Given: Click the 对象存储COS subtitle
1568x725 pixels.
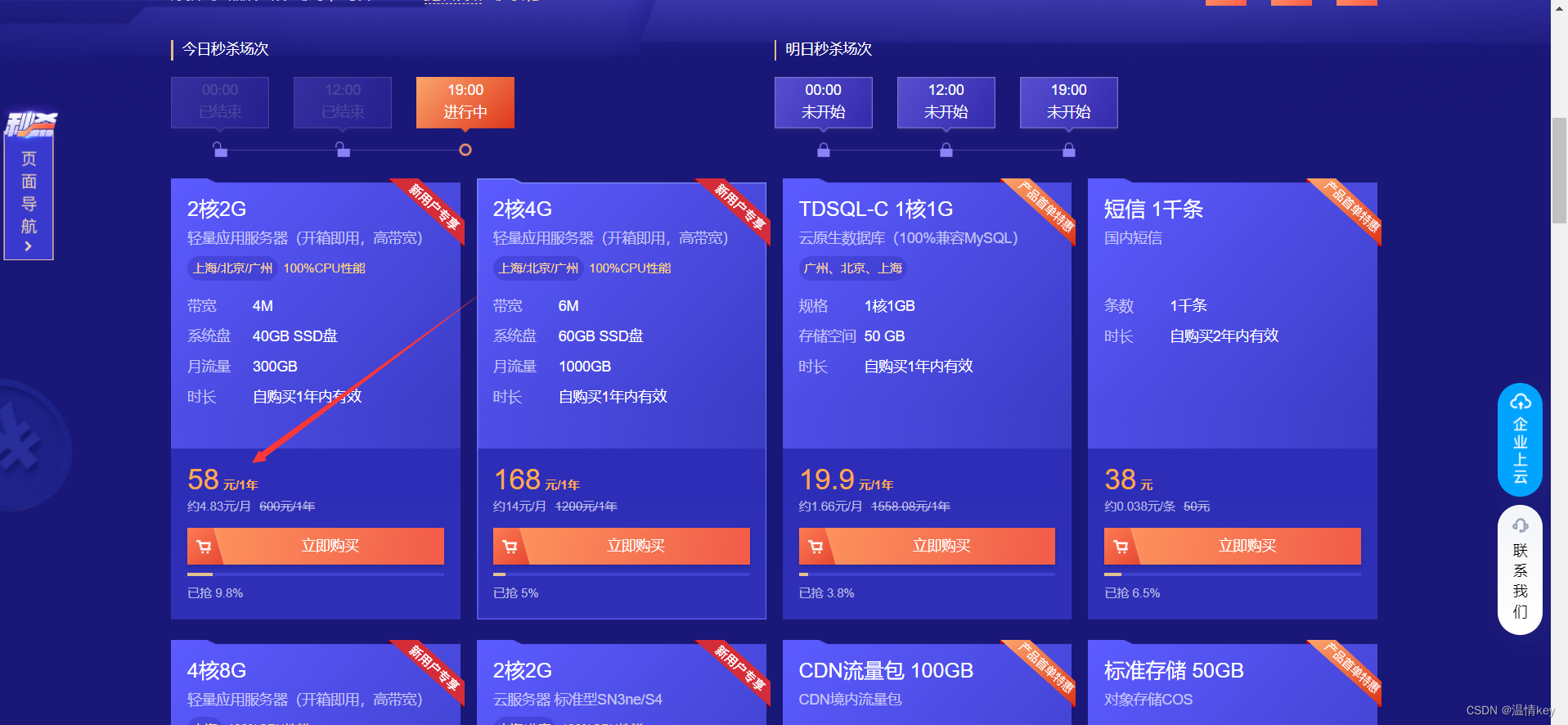Looking at the screenshot, I should coord(1148,700).
